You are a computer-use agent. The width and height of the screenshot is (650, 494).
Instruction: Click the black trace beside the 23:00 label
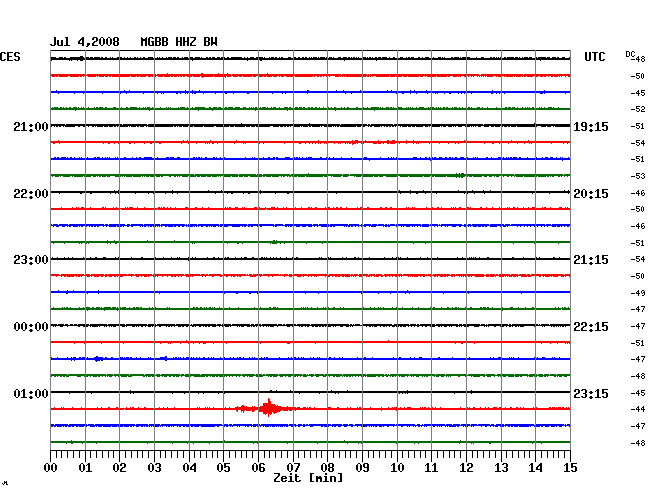click(310, 259)
